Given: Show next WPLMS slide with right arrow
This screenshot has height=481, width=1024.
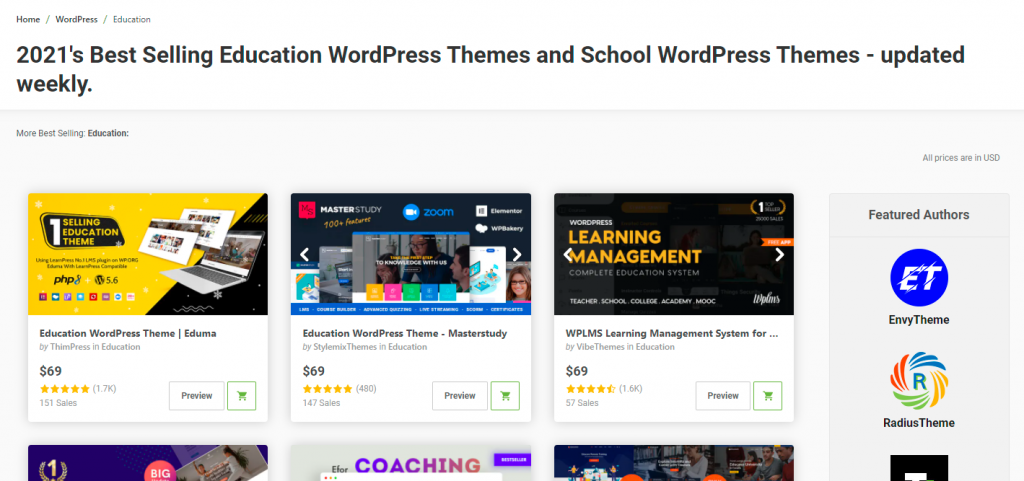Looking at the screenshot, I should click(779, 255).
